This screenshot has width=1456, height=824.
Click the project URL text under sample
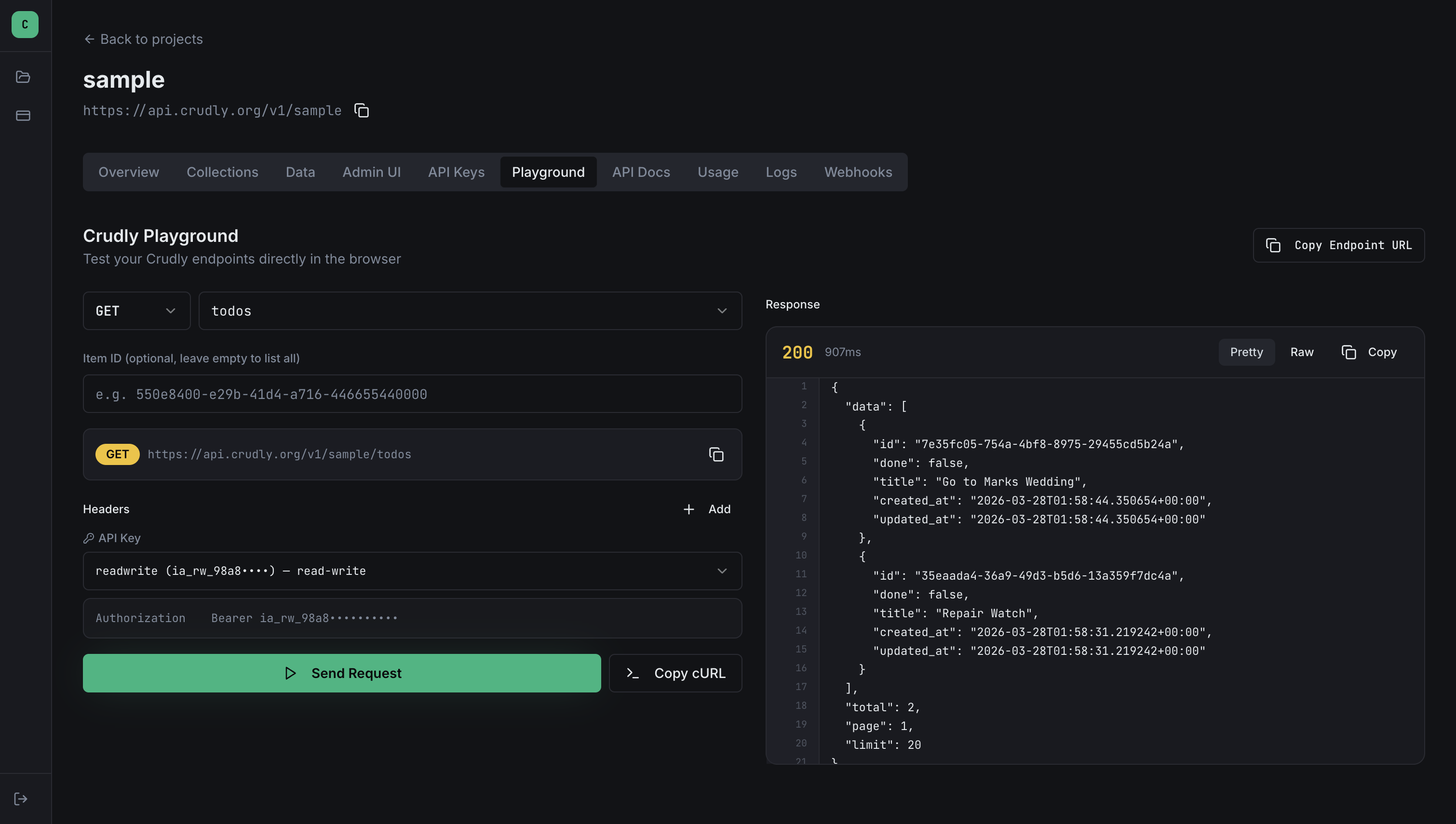[x=212, y=110]
